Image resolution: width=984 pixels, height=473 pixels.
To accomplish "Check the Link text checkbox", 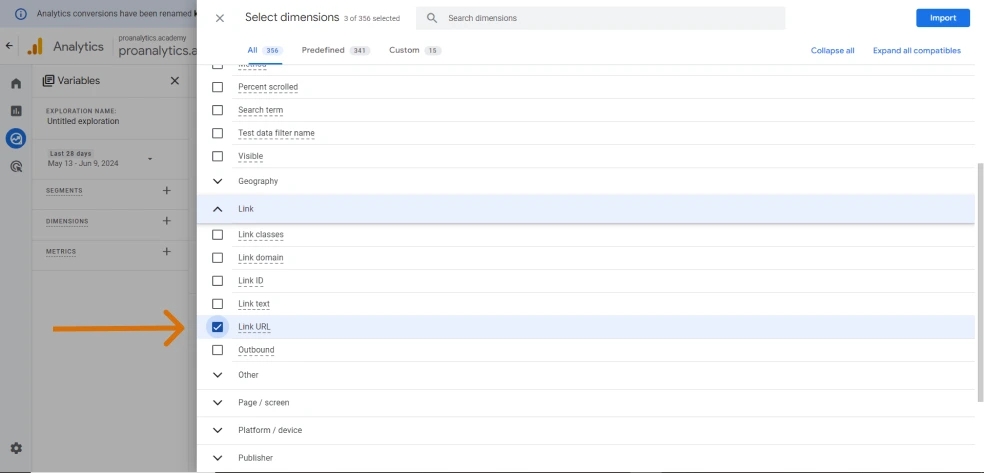I will (x=217, y=304).
